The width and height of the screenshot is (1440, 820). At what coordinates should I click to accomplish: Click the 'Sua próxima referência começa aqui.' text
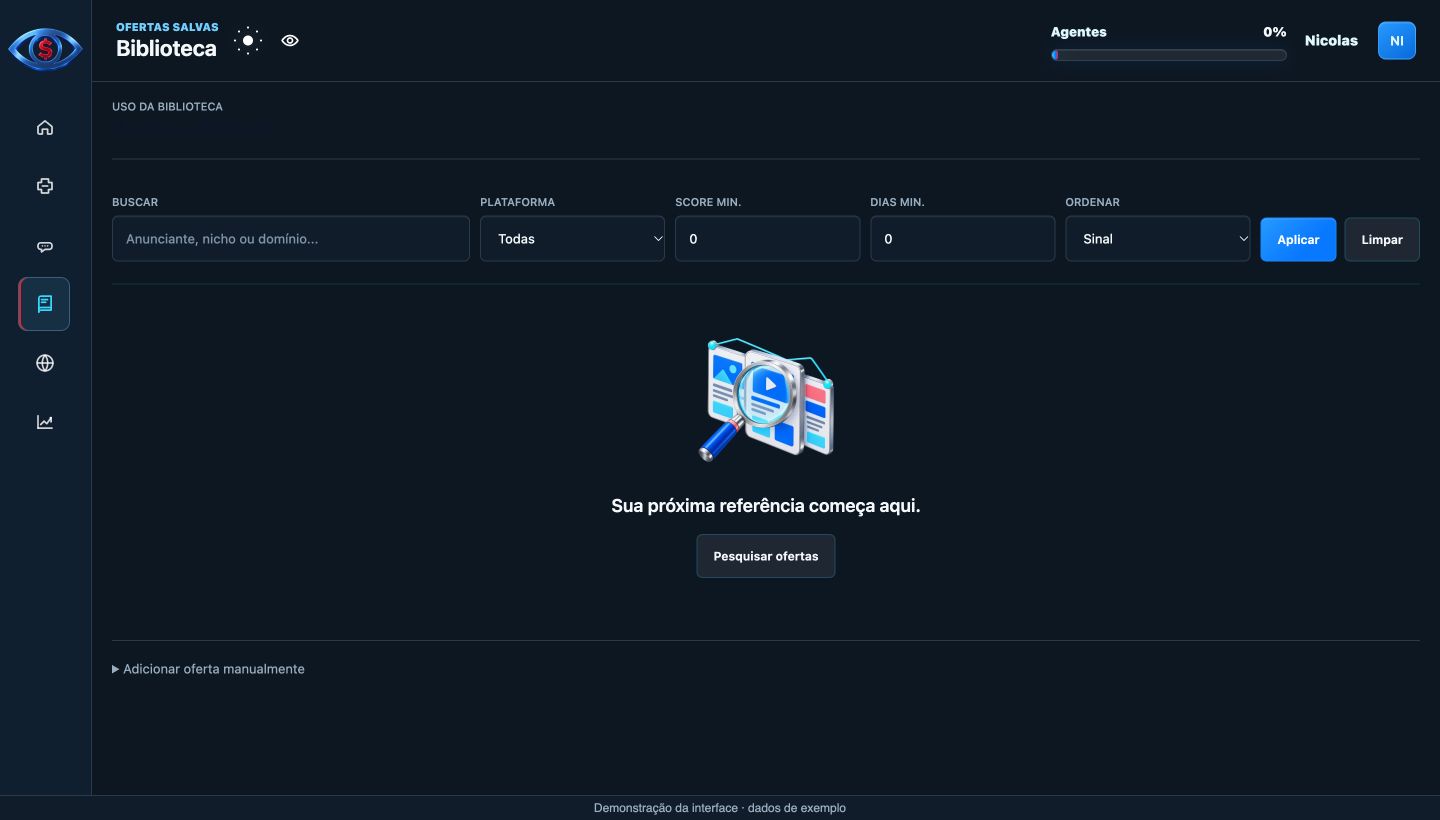pos(766,506)
